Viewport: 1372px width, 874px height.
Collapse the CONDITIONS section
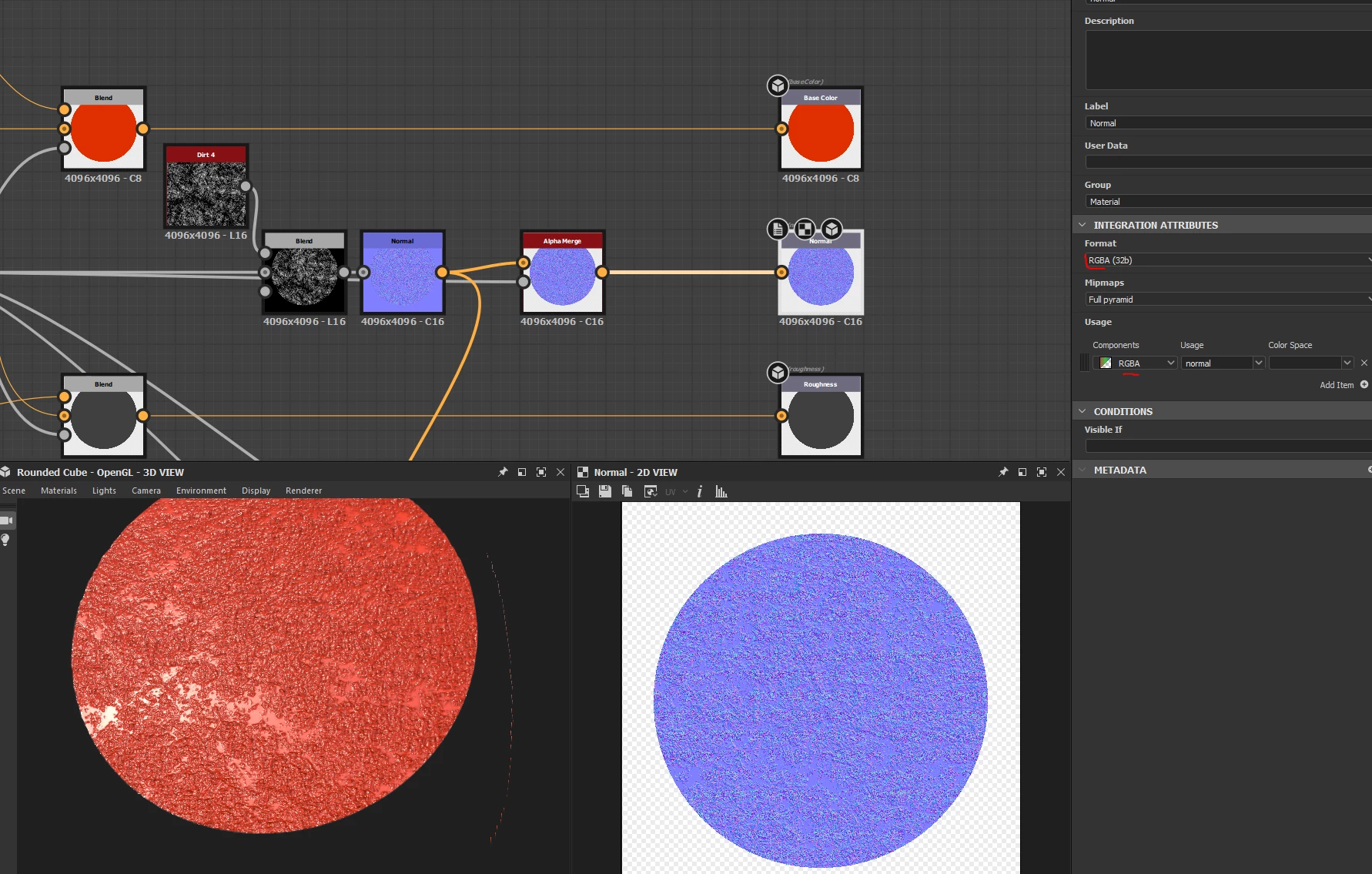pyautogui.click(x=1083, y=411)
